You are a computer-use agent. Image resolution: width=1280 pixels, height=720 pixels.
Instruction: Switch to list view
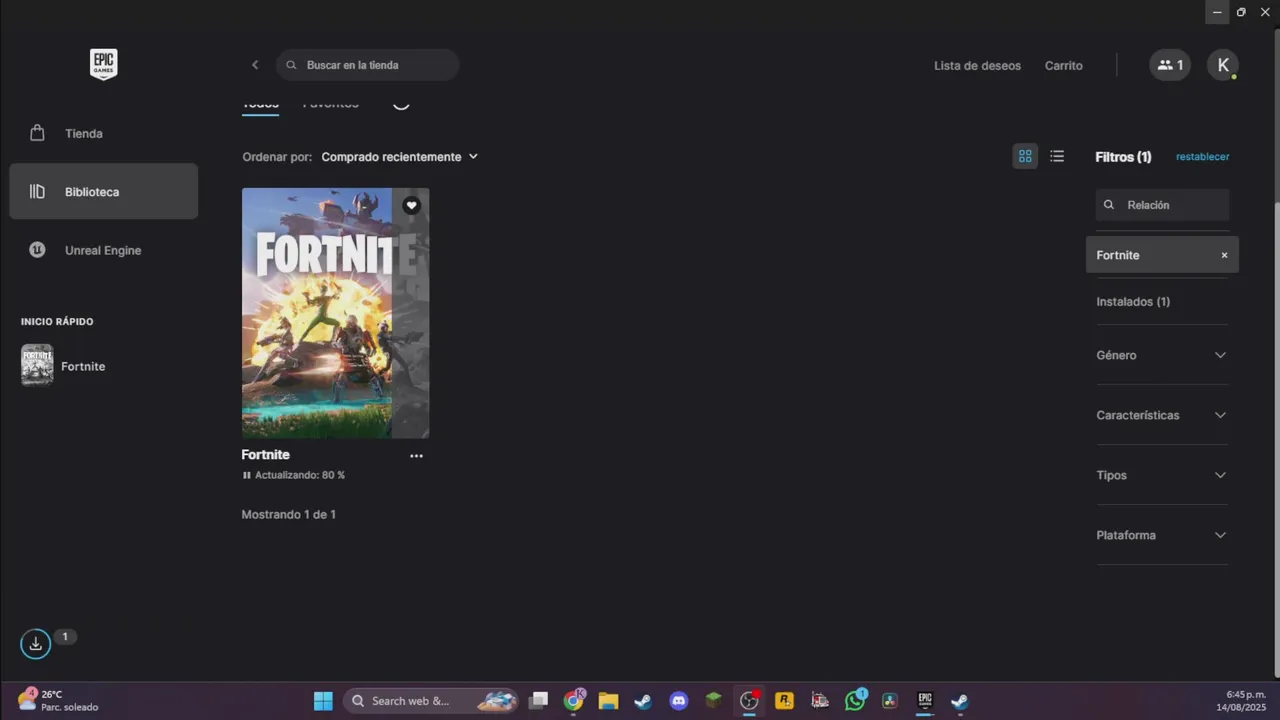point(1057,156)
